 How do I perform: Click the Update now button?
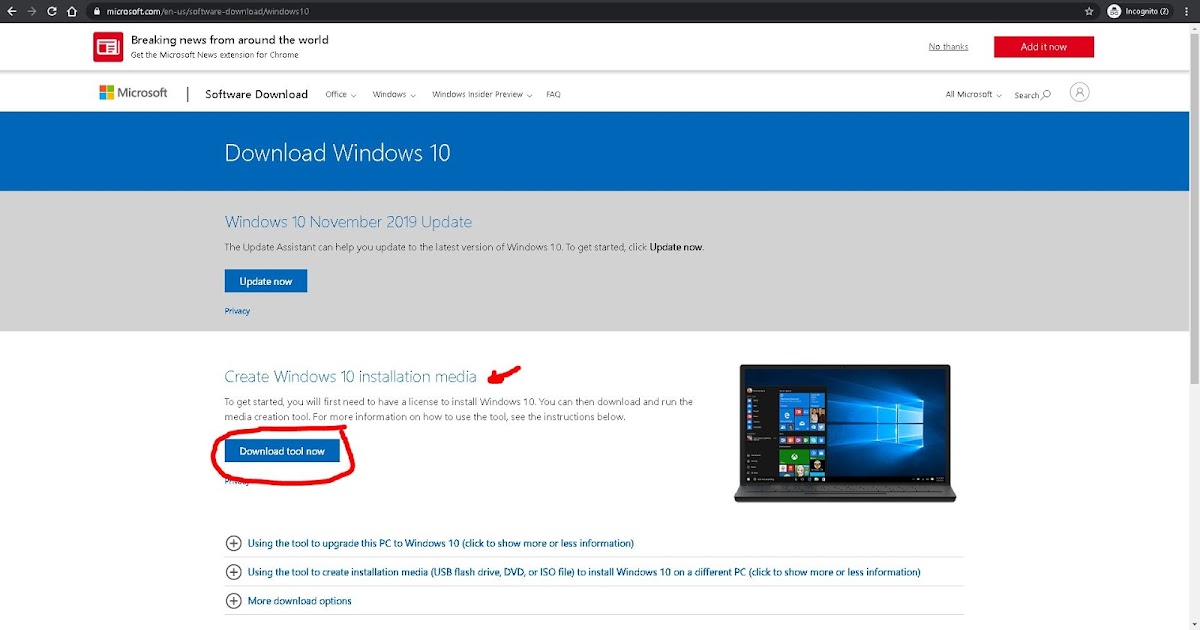tap(265, 281)
